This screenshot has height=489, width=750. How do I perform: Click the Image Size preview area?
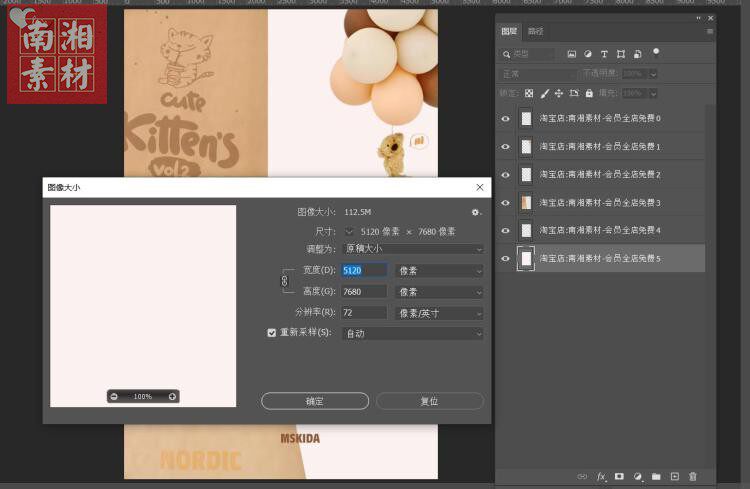tap(143, 306)
